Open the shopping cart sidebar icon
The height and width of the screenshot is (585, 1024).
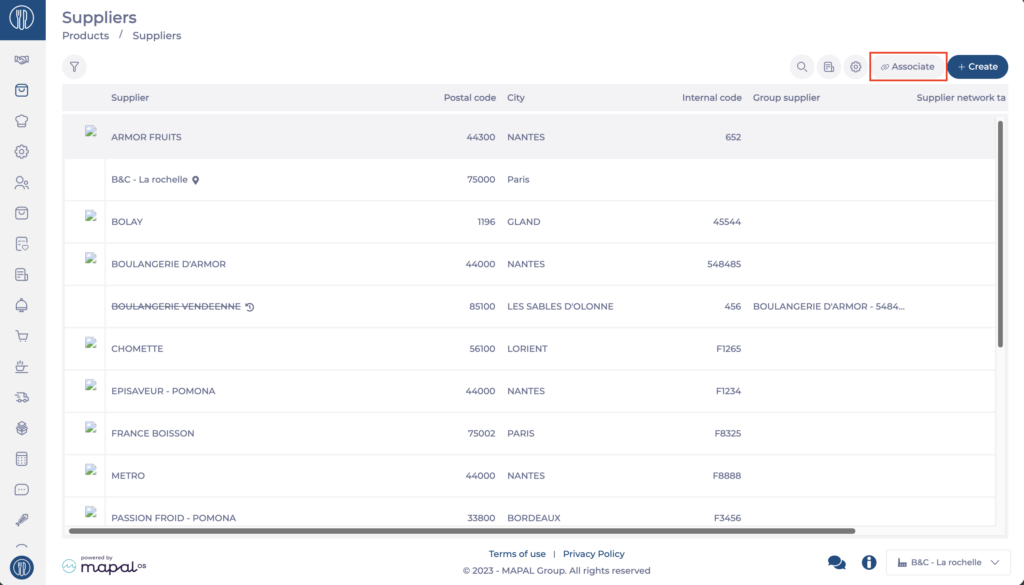[22, 336]
